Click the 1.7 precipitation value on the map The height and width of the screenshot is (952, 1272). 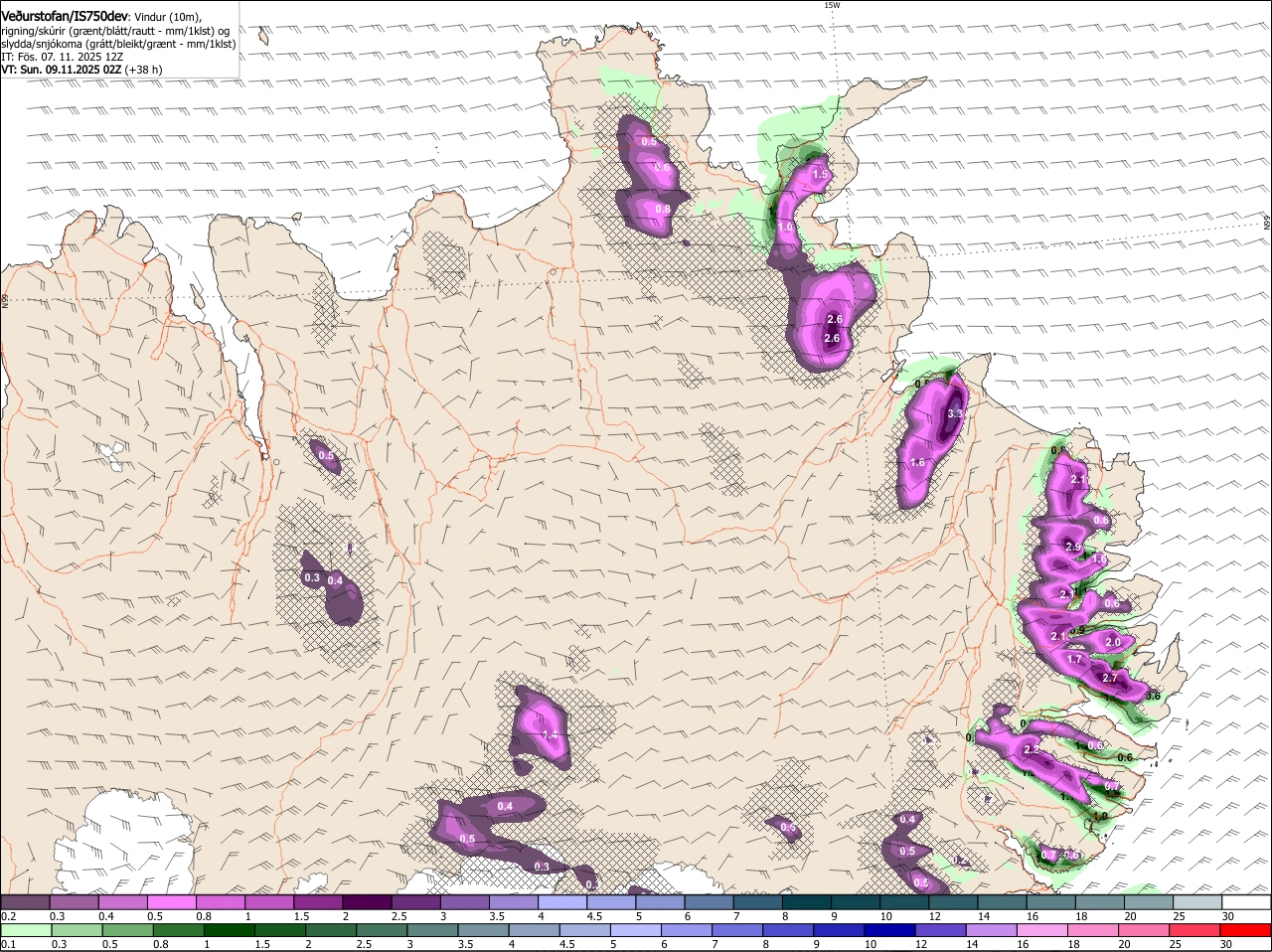pos(1073,660)
